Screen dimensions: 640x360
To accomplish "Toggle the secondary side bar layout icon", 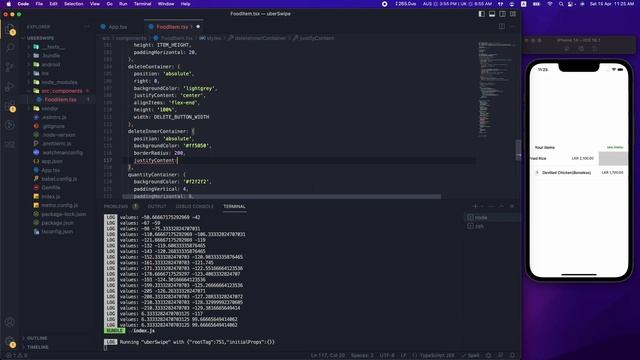I will pos(502,14).
